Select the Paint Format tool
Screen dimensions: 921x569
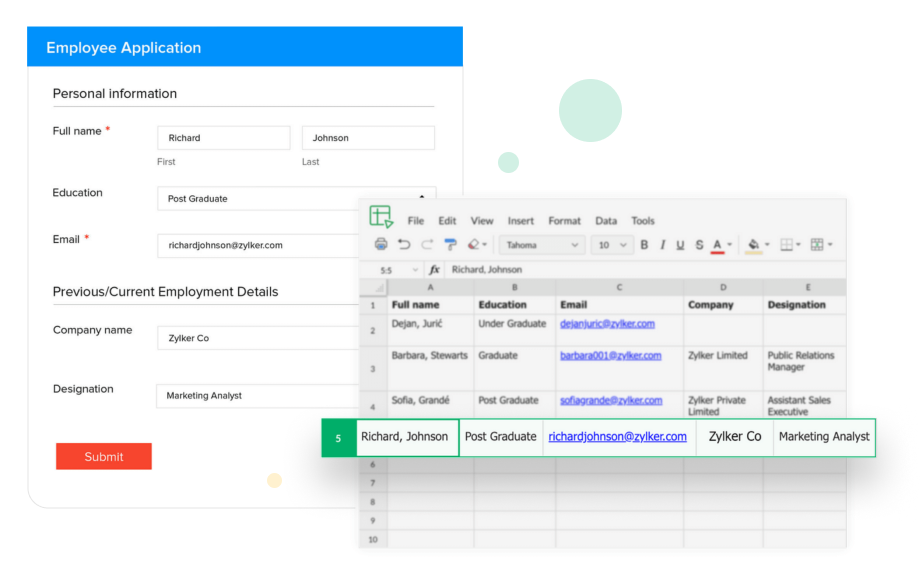(450, 245)
